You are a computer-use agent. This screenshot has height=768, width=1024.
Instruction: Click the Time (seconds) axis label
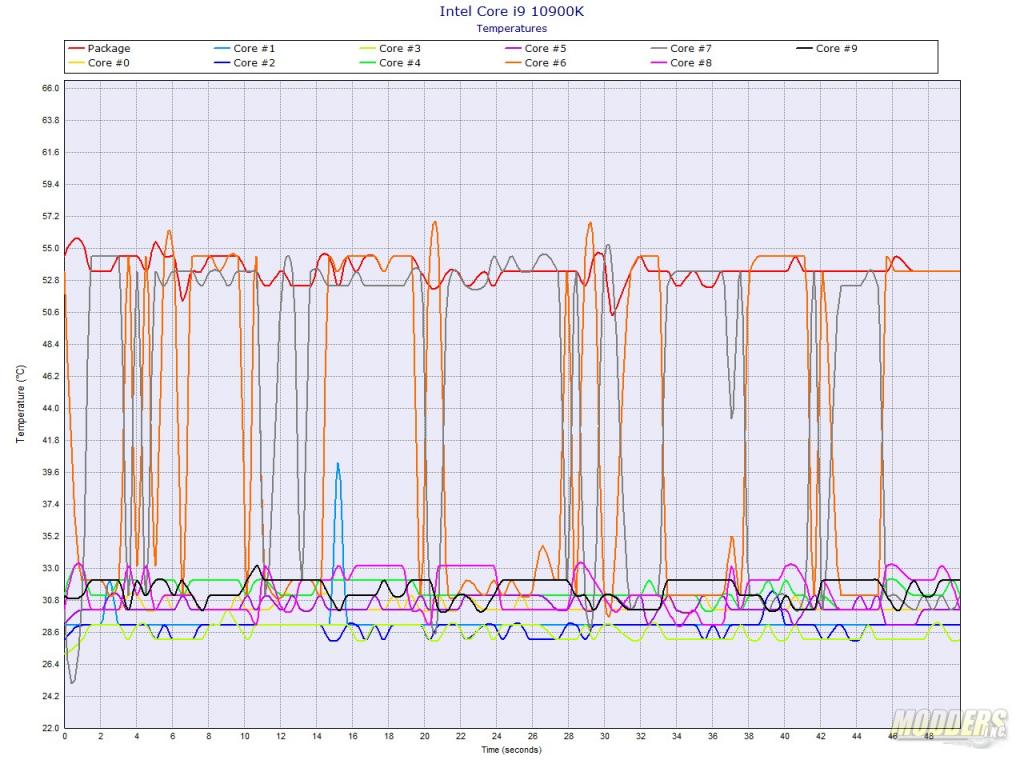tap(511, 749)
